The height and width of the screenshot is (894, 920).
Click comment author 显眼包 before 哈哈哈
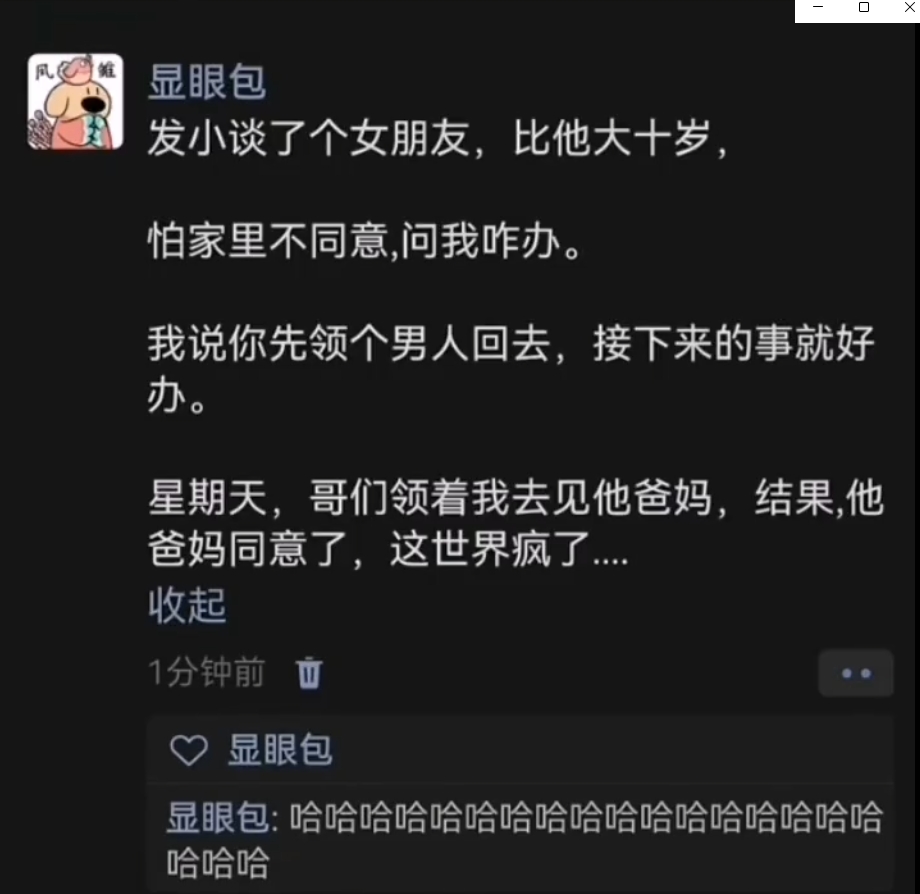click(x=218, y=818)
